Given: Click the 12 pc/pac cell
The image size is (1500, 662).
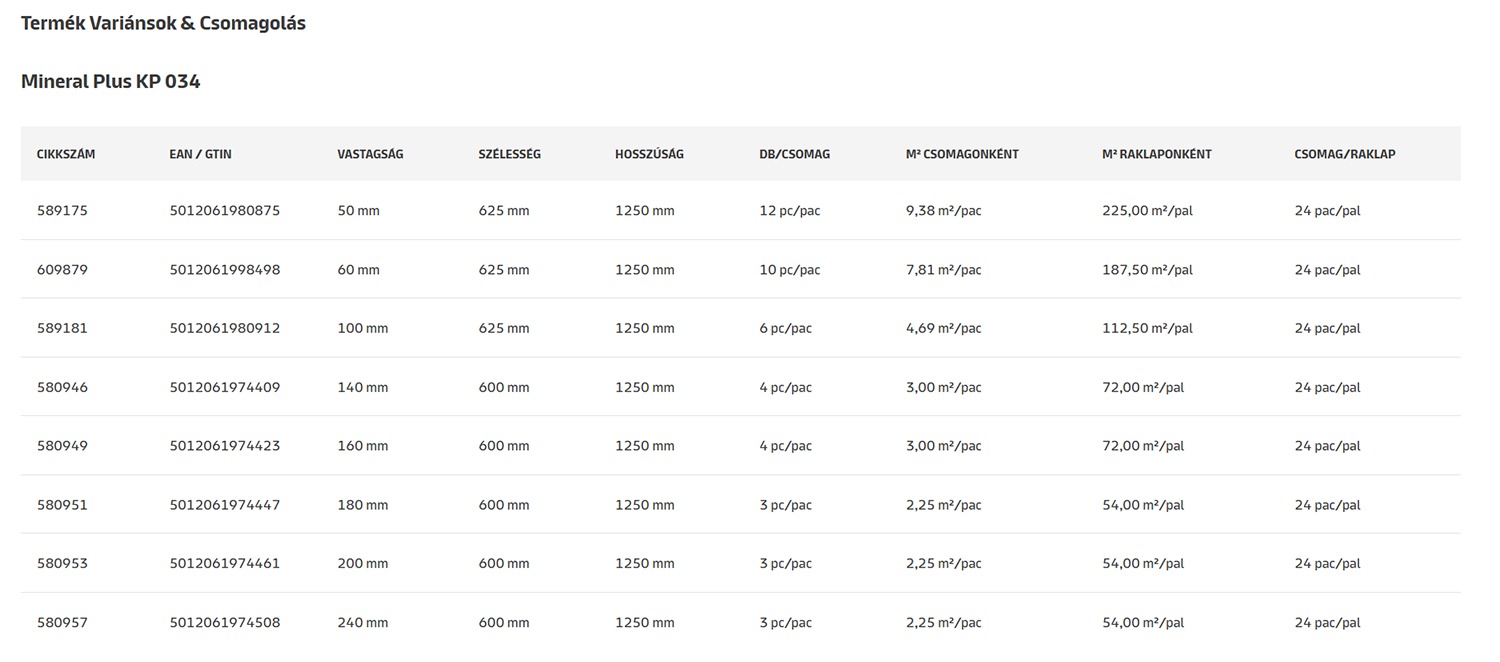Looking at the screenshot, I should [789, 211].
